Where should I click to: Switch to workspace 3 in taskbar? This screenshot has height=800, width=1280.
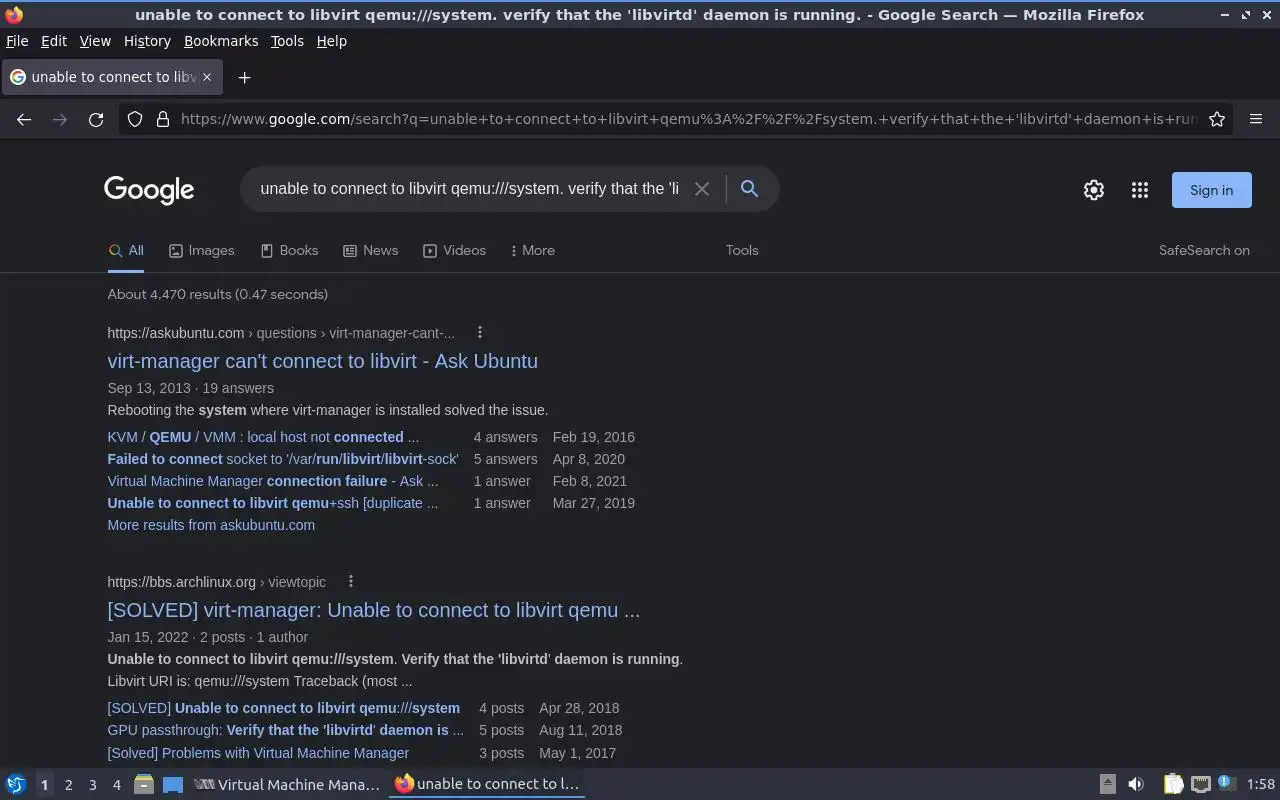[x=92, y=785]
